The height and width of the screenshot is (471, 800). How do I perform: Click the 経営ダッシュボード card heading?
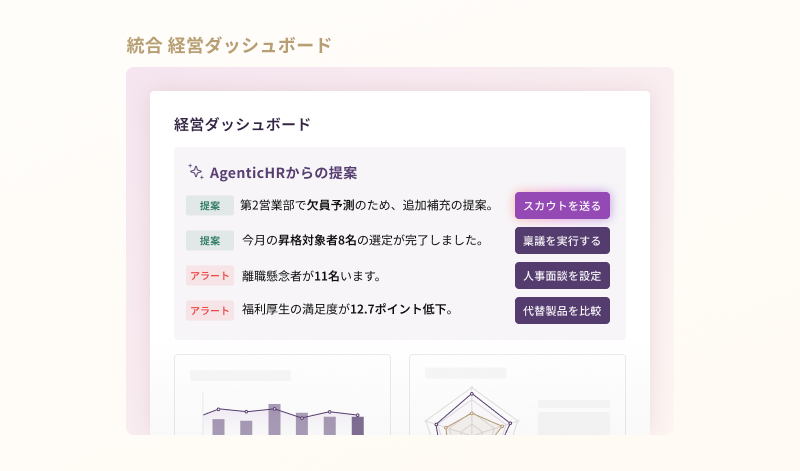coord(242,125)
